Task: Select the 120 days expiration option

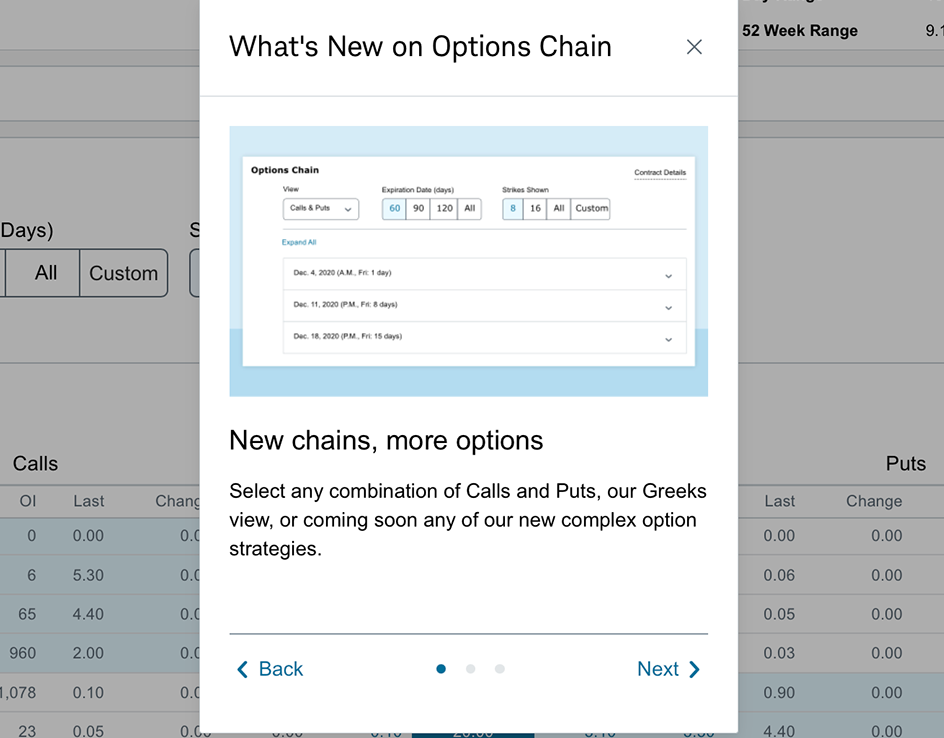Action: click(444, 209)
